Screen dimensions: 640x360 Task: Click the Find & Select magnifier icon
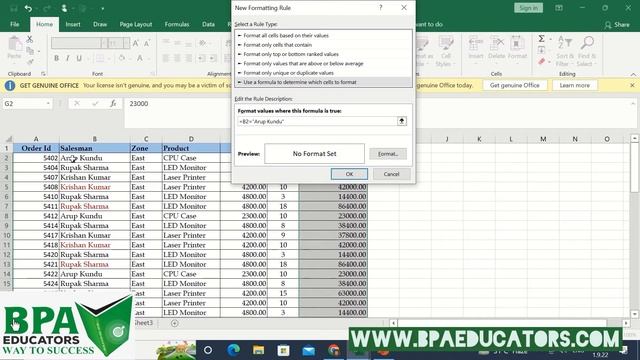pyautogui.click(x=587, y=42)
